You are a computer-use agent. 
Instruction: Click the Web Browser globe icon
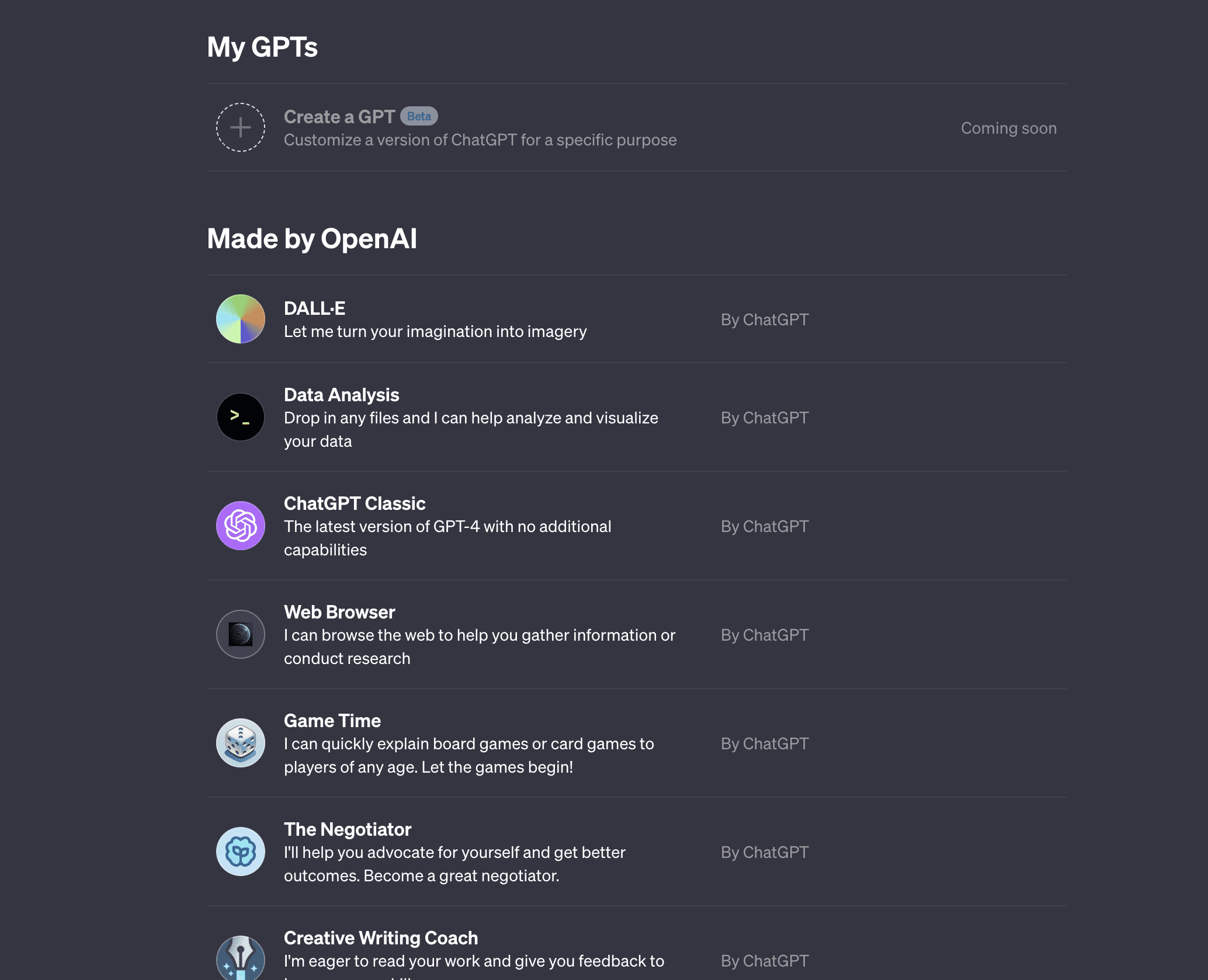(x=240, y=634)
